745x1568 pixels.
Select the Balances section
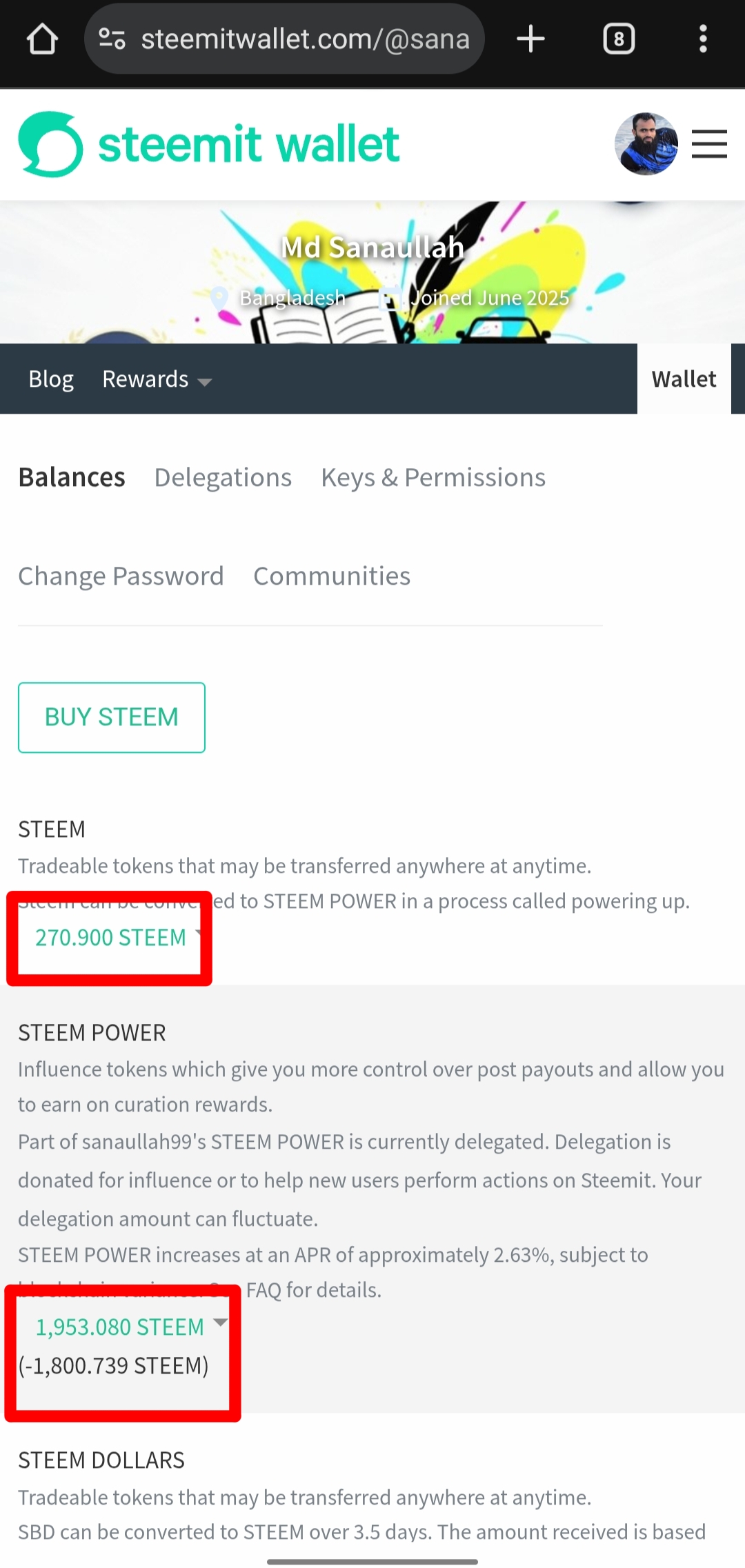tap(72, 478)
